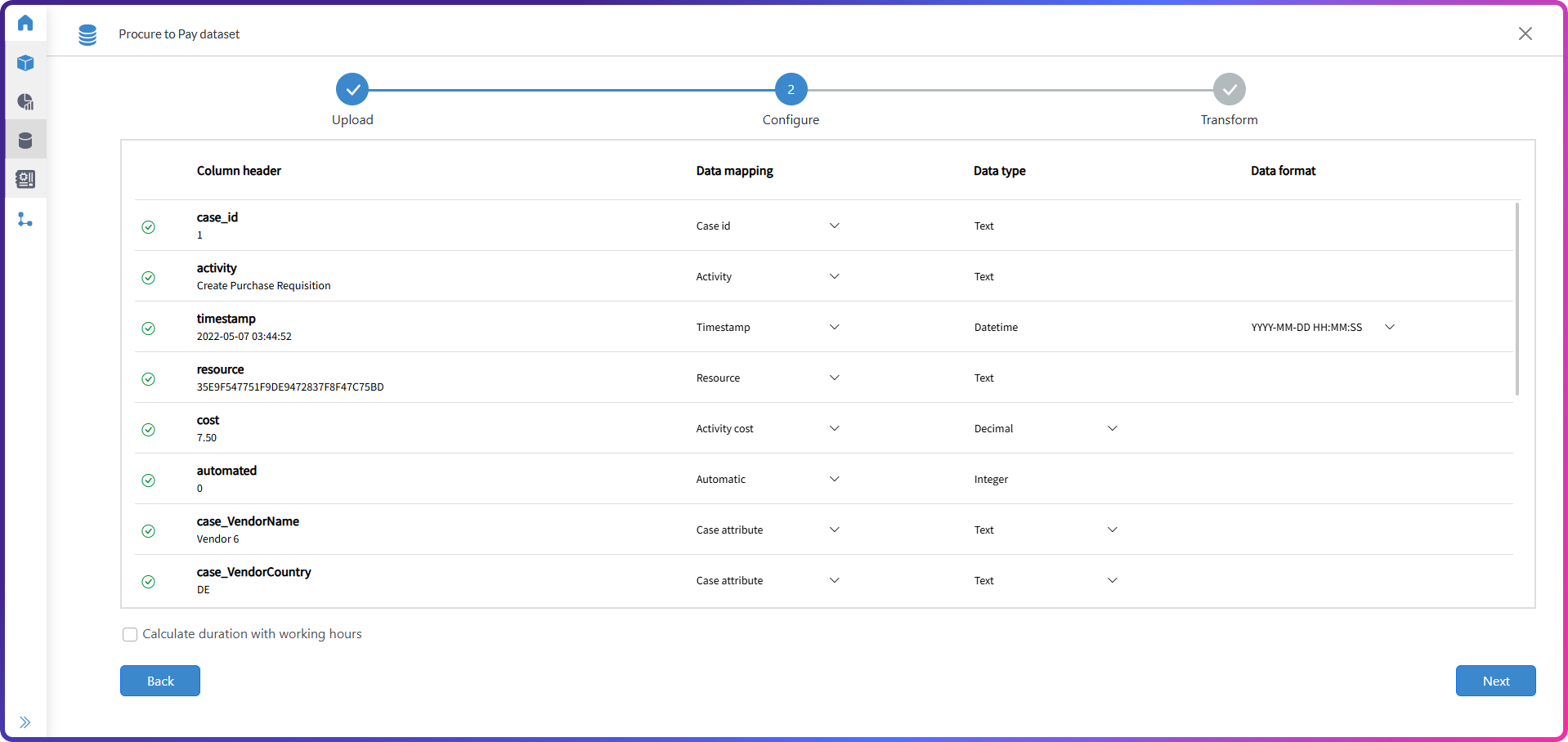The height and width of the screenshot is (742, 1568).
Task: Select the process graph sidebar icon
Action: pos(25,219)
